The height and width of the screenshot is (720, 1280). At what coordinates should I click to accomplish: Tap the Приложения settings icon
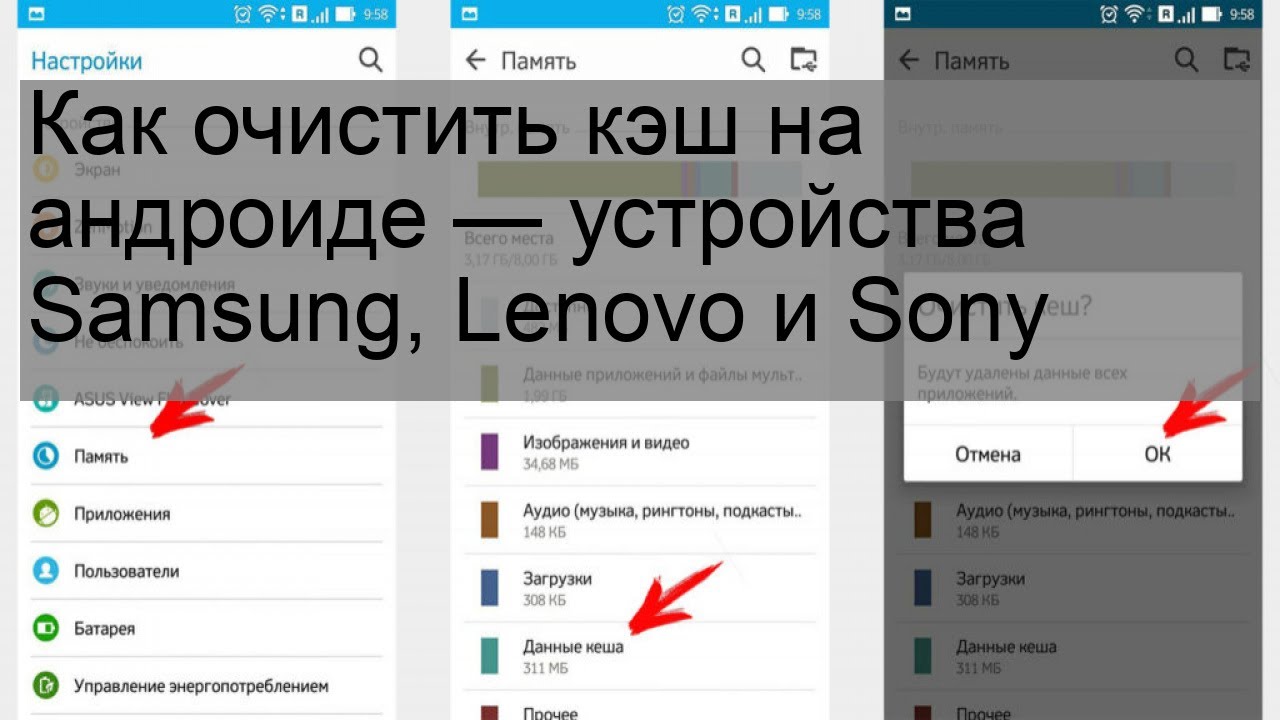pyautogui.click(x=46, y=514)
